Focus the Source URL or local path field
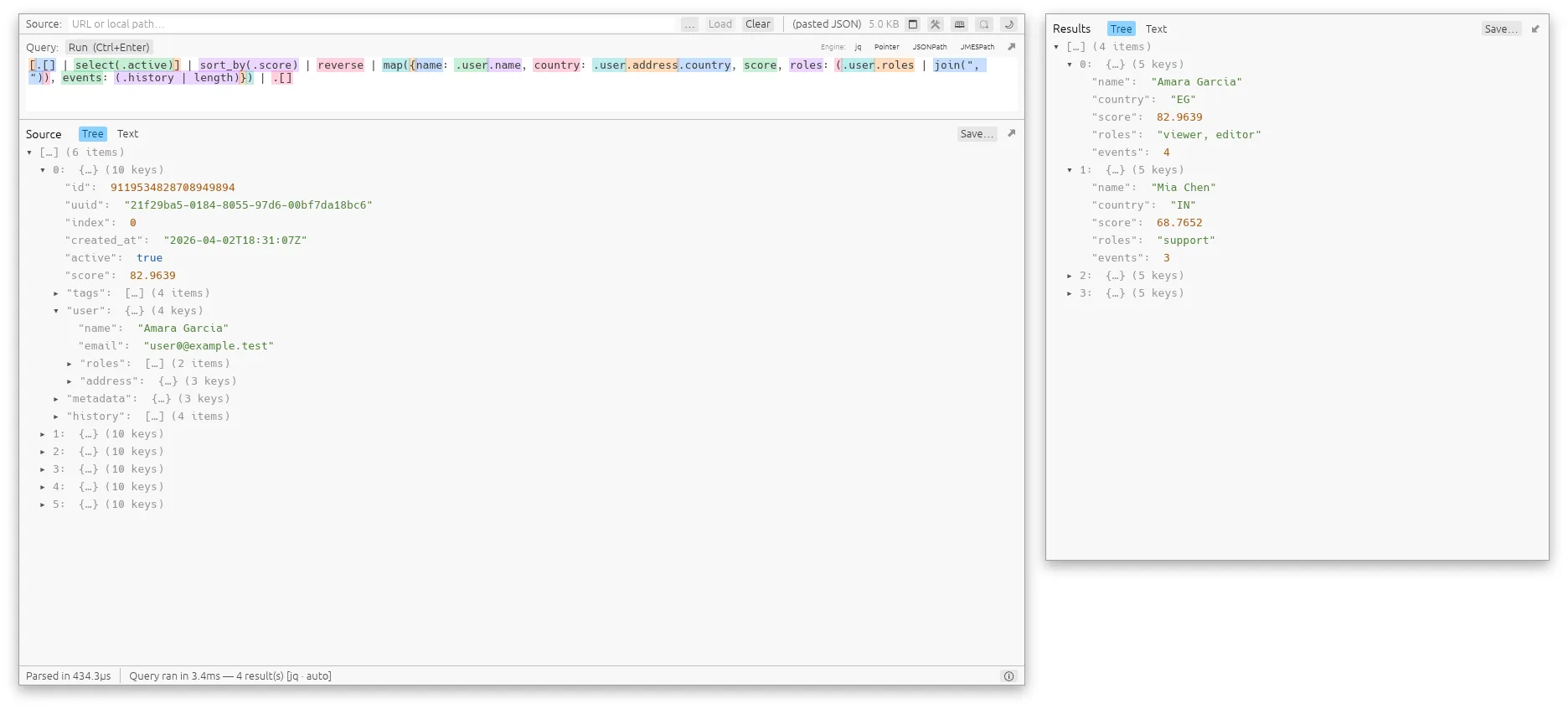Screen dimensions: 1568x709 pyautogui.click(x=373, y=24)
